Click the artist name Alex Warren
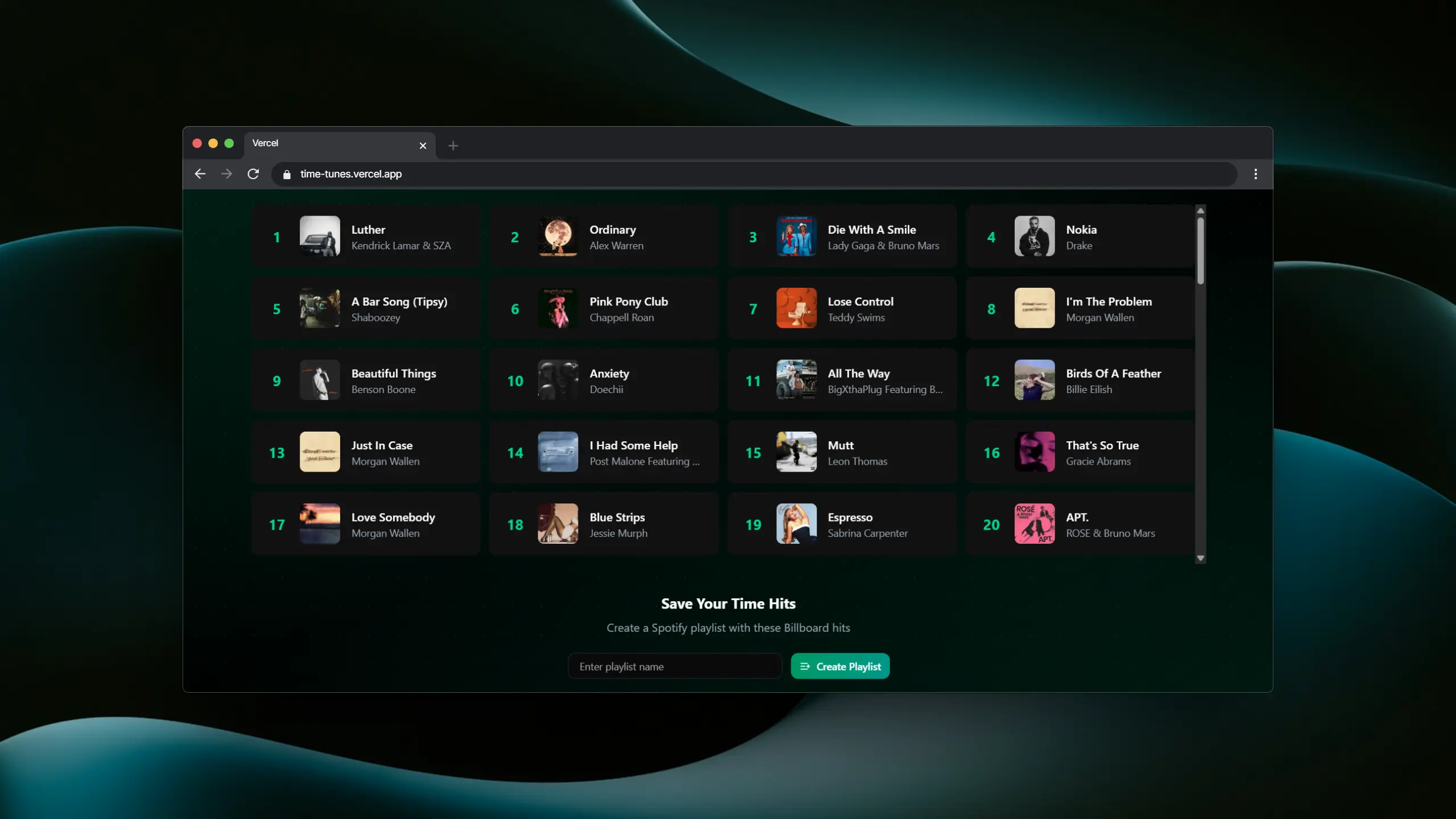Image resolution: width=1456 pixels, height=819 pixels. (x=617, y=246)
